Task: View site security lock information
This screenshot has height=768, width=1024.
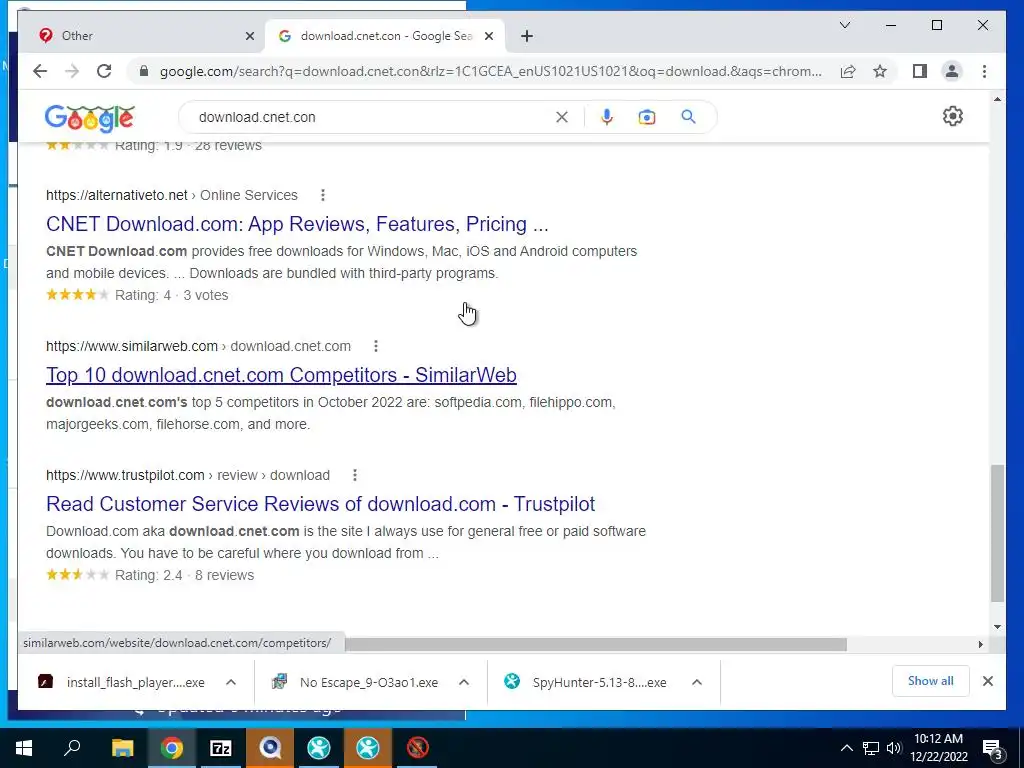Action: pos(144,71)
